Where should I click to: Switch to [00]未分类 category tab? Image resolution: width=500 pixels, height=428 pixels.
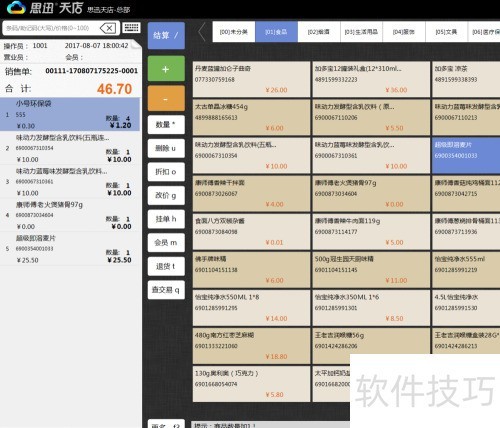[x=234, y=32]
